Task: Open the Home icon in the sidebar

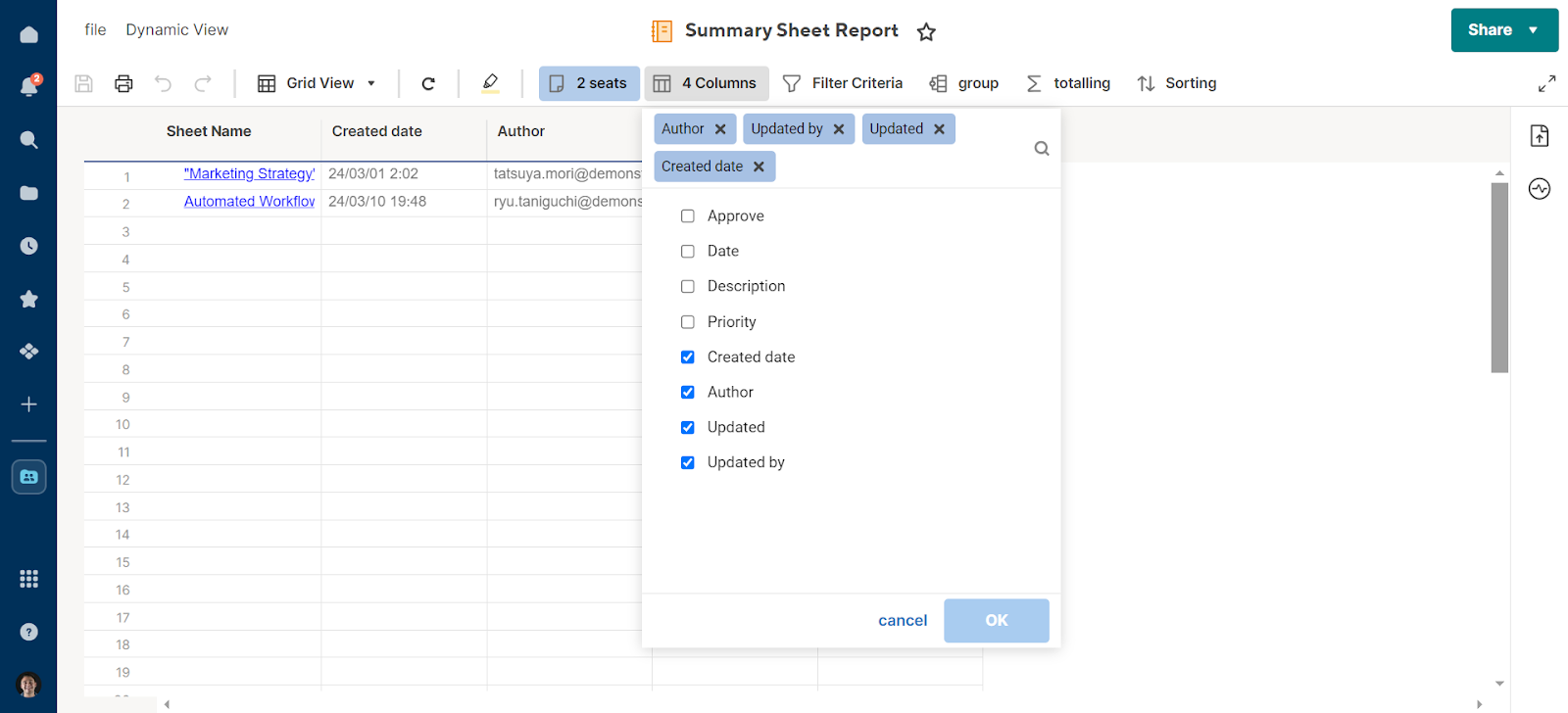Action: click(x=28, y=34)
